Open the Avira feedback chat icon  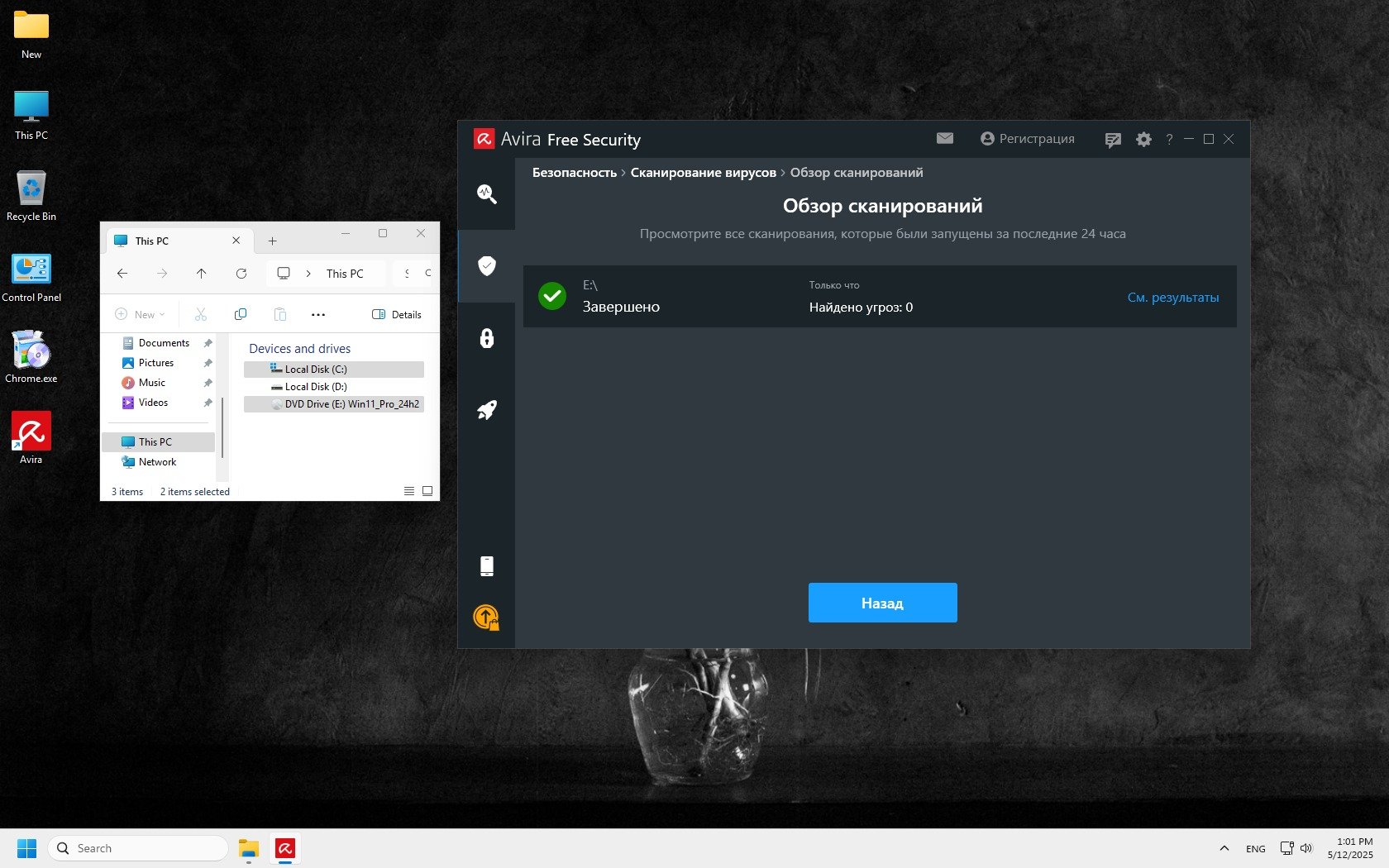click(x=1113, y=140)
